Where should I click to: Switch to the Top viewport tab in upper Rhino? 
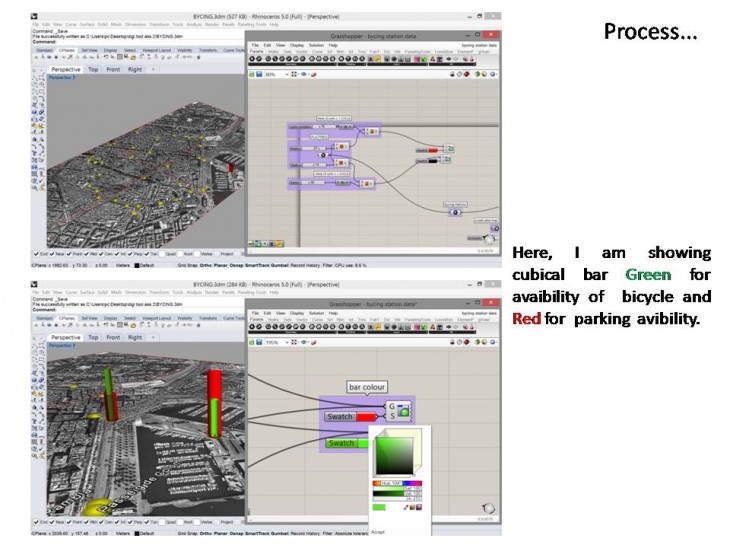92,70
